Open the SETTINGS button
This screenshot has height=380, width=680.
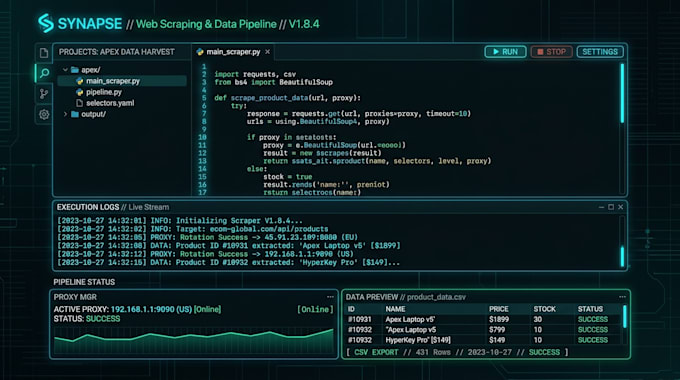(x=600, y=52)
